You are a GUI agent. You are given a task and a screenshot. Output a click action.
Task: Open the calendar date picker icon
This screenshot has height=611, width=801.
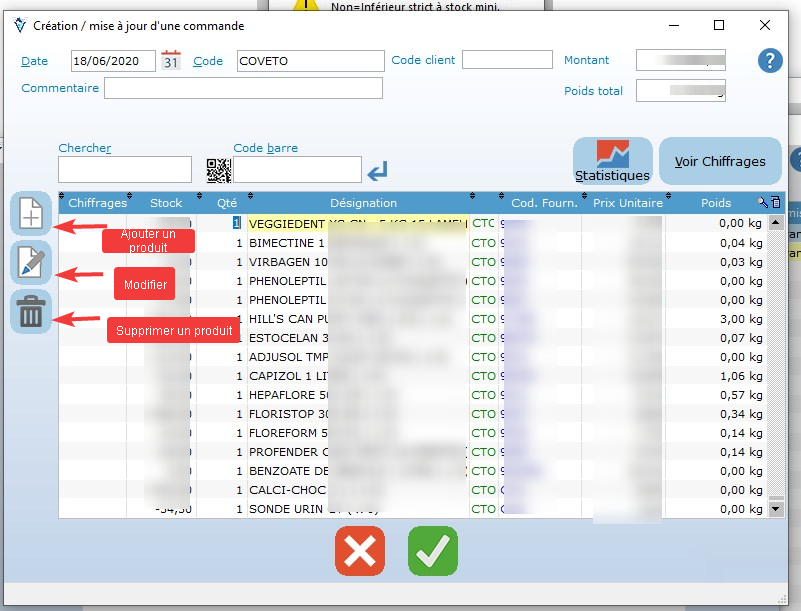[171, 60]
